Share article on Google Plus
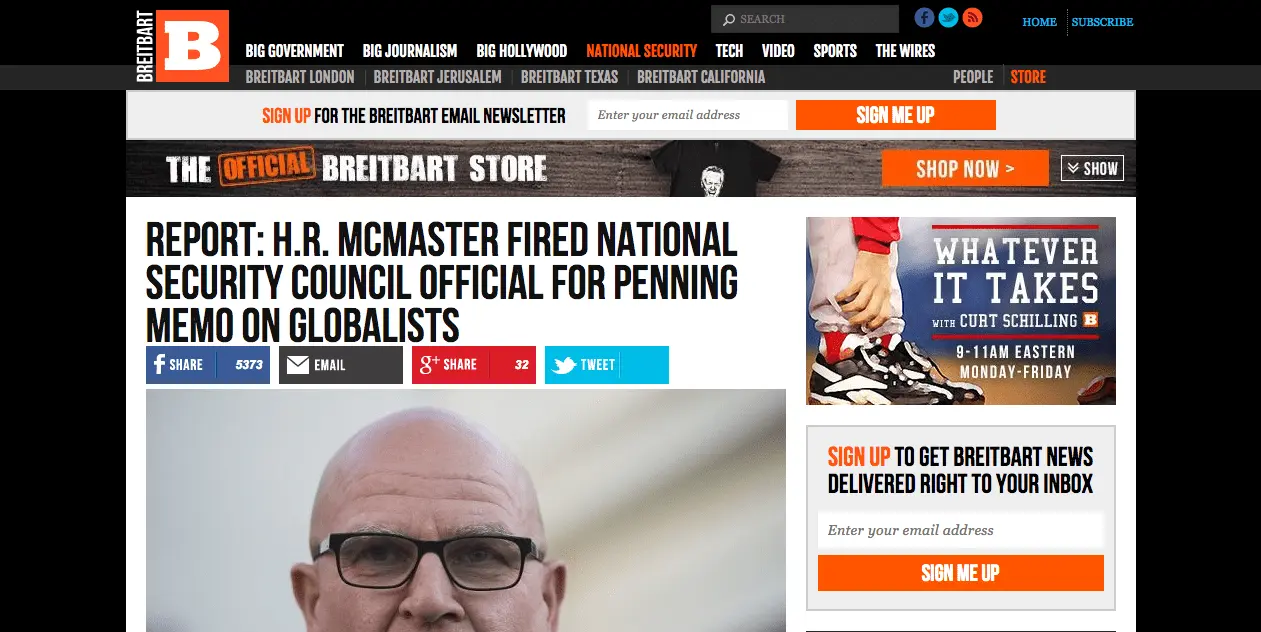The width and height of the screenshot is (1261, 632). coord(474,365)
